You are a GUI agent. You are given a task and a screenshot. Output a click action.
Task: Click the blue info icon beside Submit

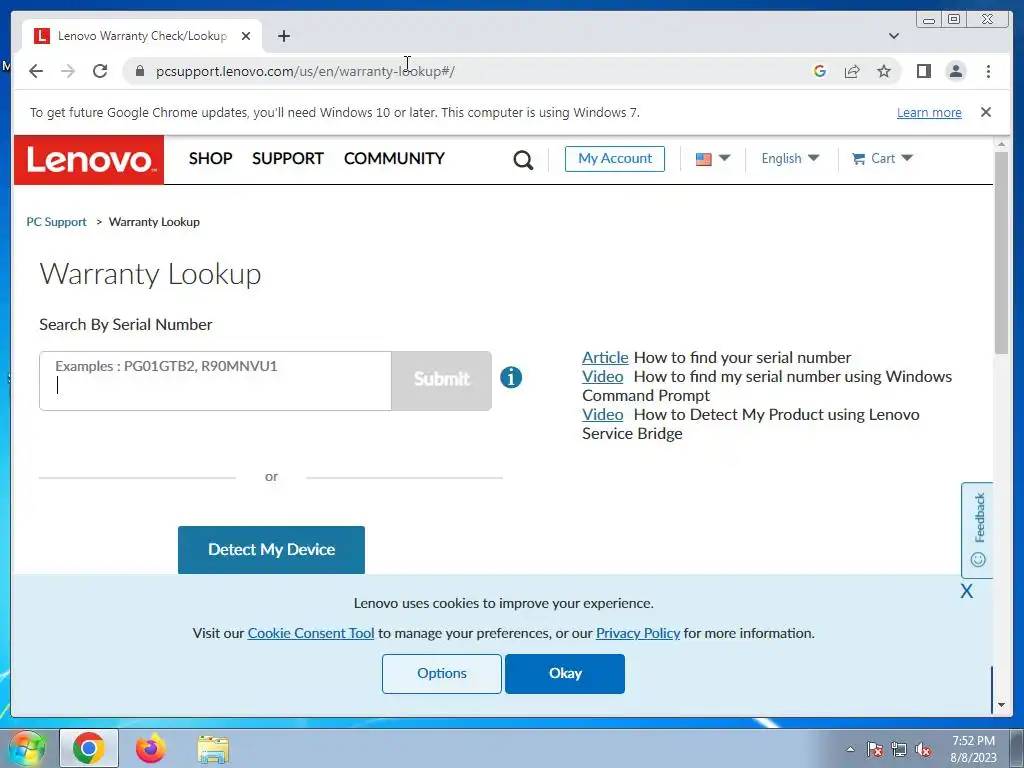511,377
